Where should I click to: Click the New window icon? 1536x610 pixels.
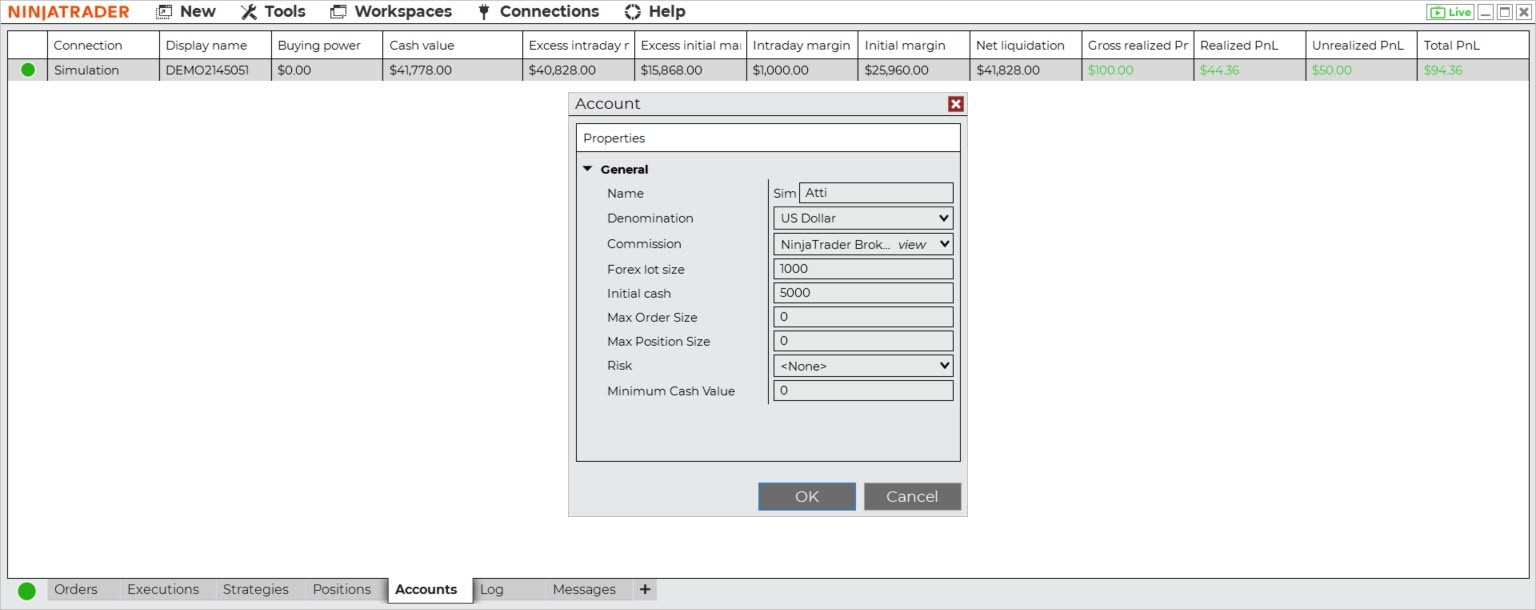click(x=164, y=12)
